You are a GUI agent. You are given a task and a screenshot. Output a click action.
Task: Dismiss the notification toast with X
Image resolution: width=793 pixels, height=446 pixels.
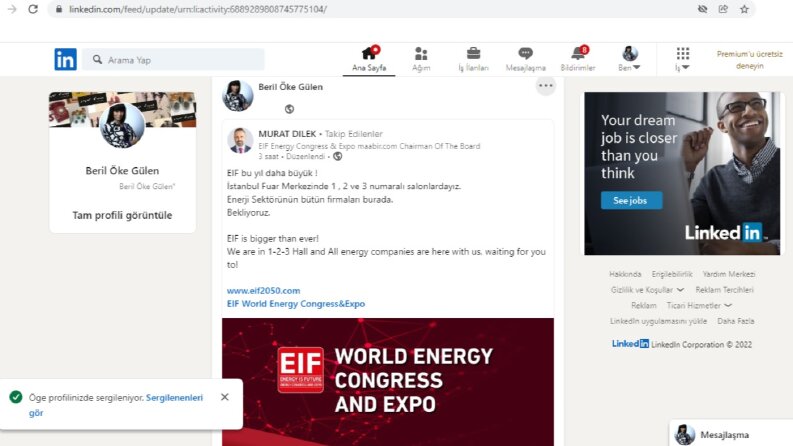click(225, 397)
